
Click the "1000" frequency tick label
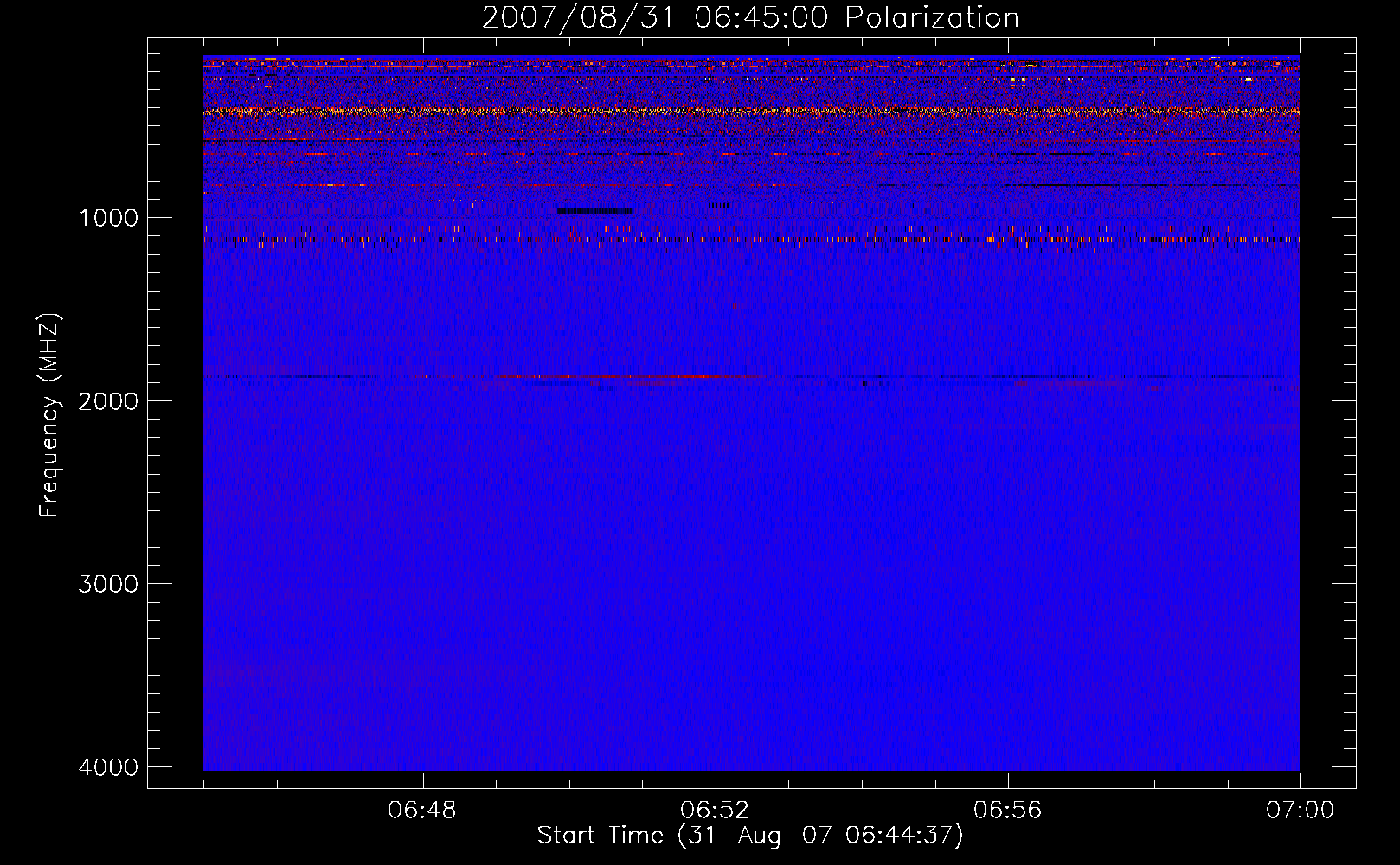108,217
